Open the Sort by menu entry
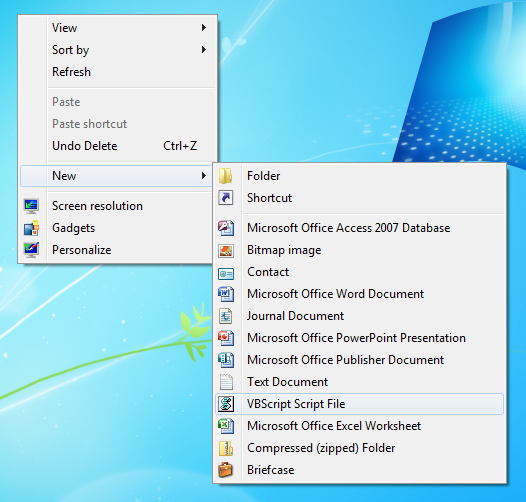Viewport: 526px width, 502px height. click(x=117, y=50)
